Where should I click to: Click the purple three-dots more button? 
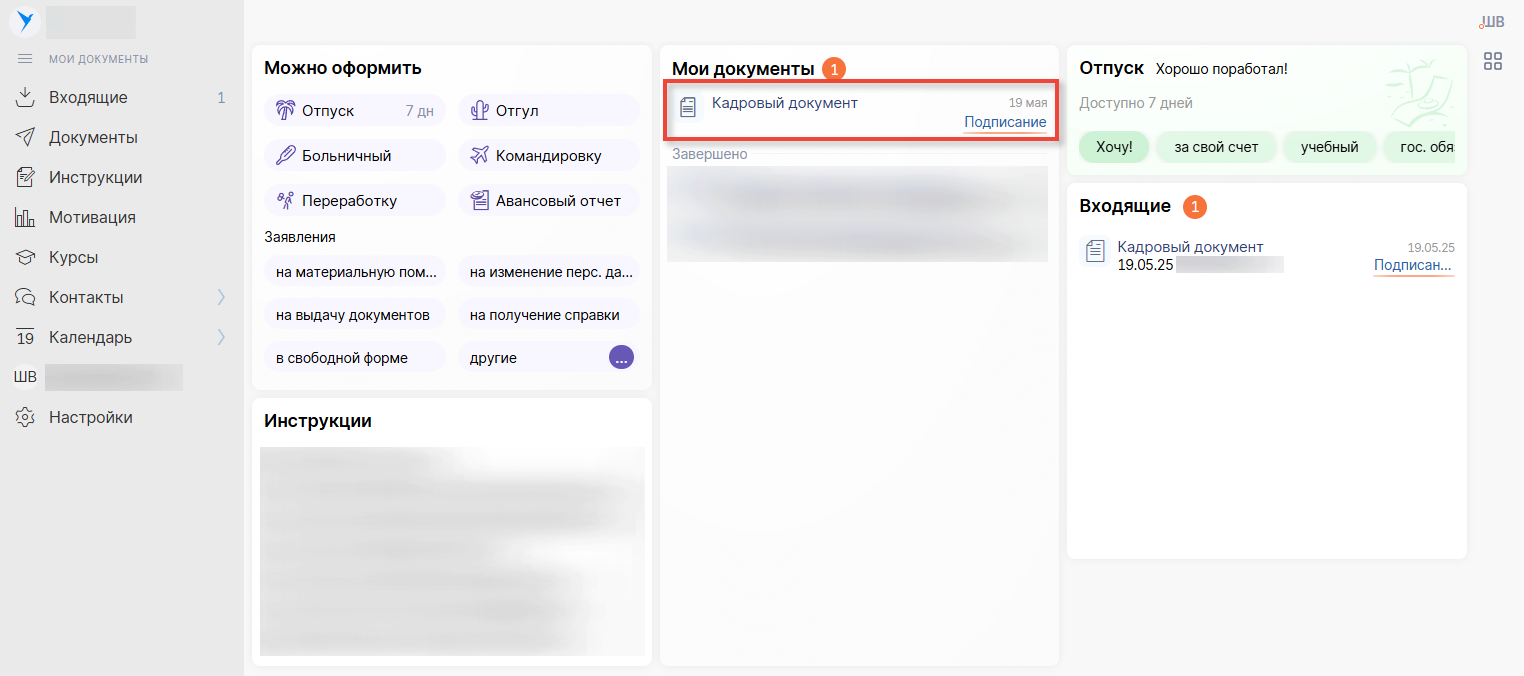pos(621,357)
